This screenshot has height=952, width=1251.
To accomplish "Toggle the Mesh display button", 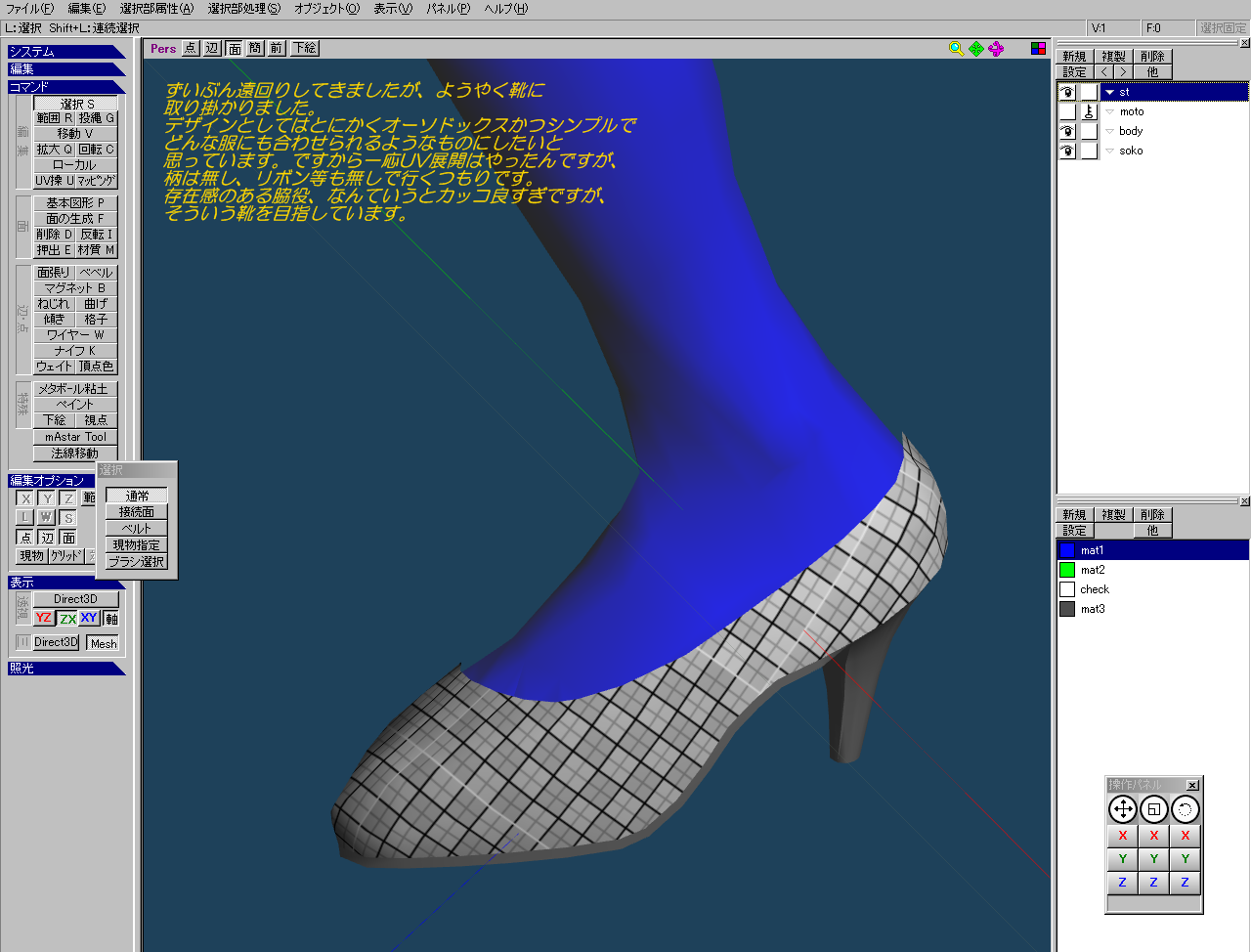I will pyautogui.click(x=103, y=643).
